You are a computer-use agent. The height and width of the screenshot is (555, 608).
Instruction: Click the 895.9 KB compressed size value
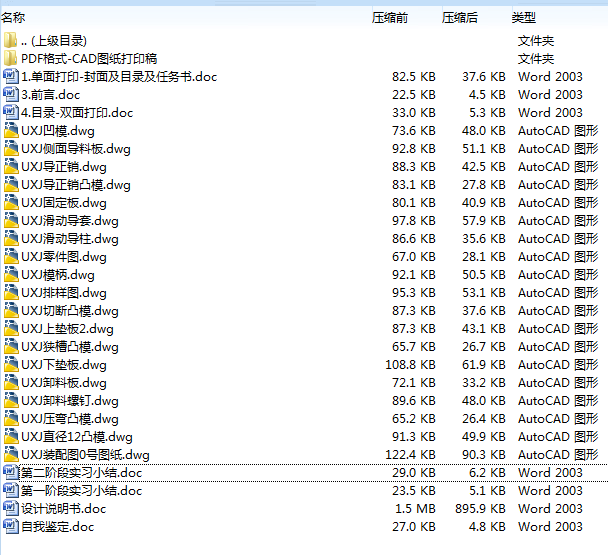pos(480,509)
